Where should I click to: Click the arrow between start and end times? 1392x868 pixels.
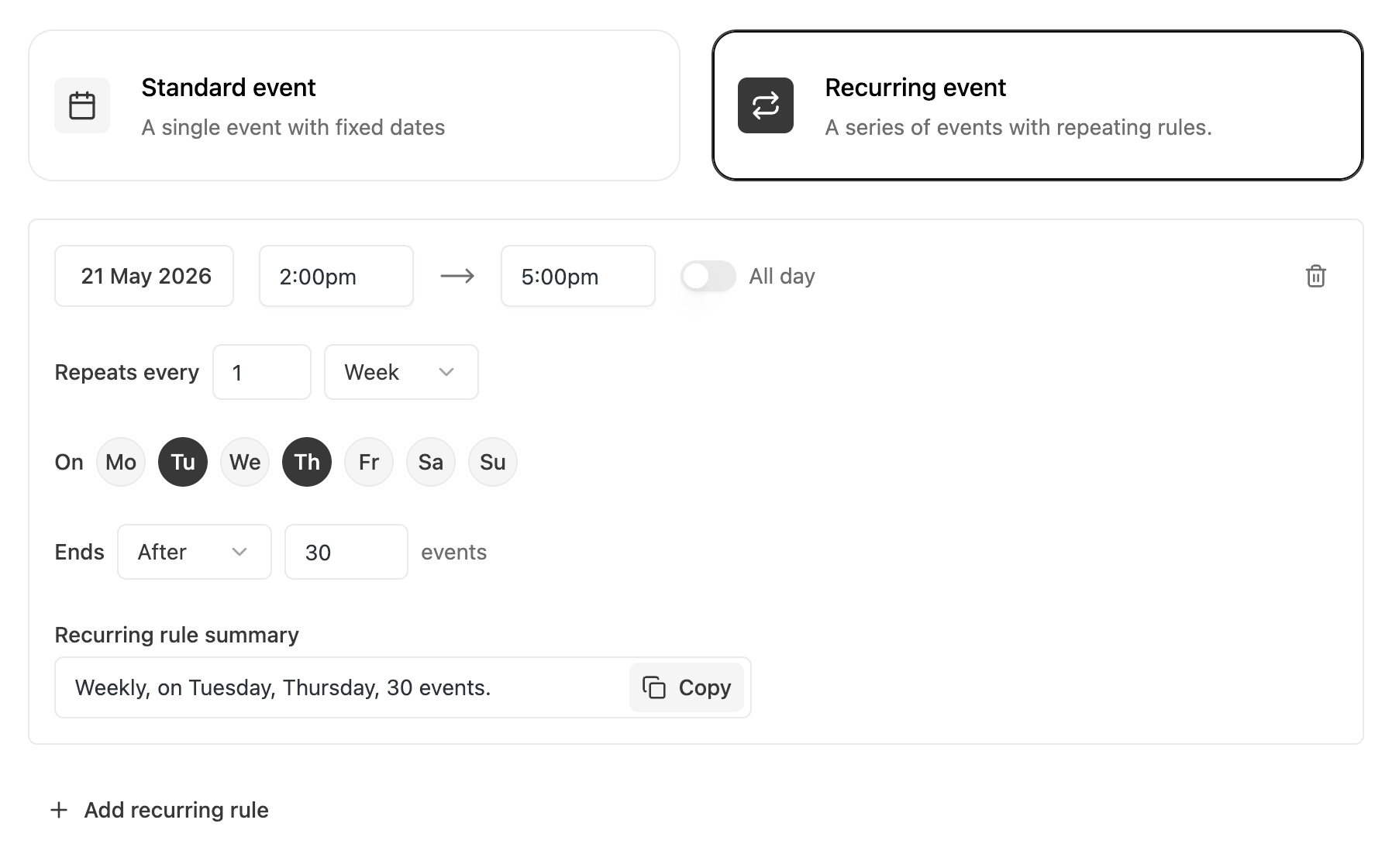point(457,276)
